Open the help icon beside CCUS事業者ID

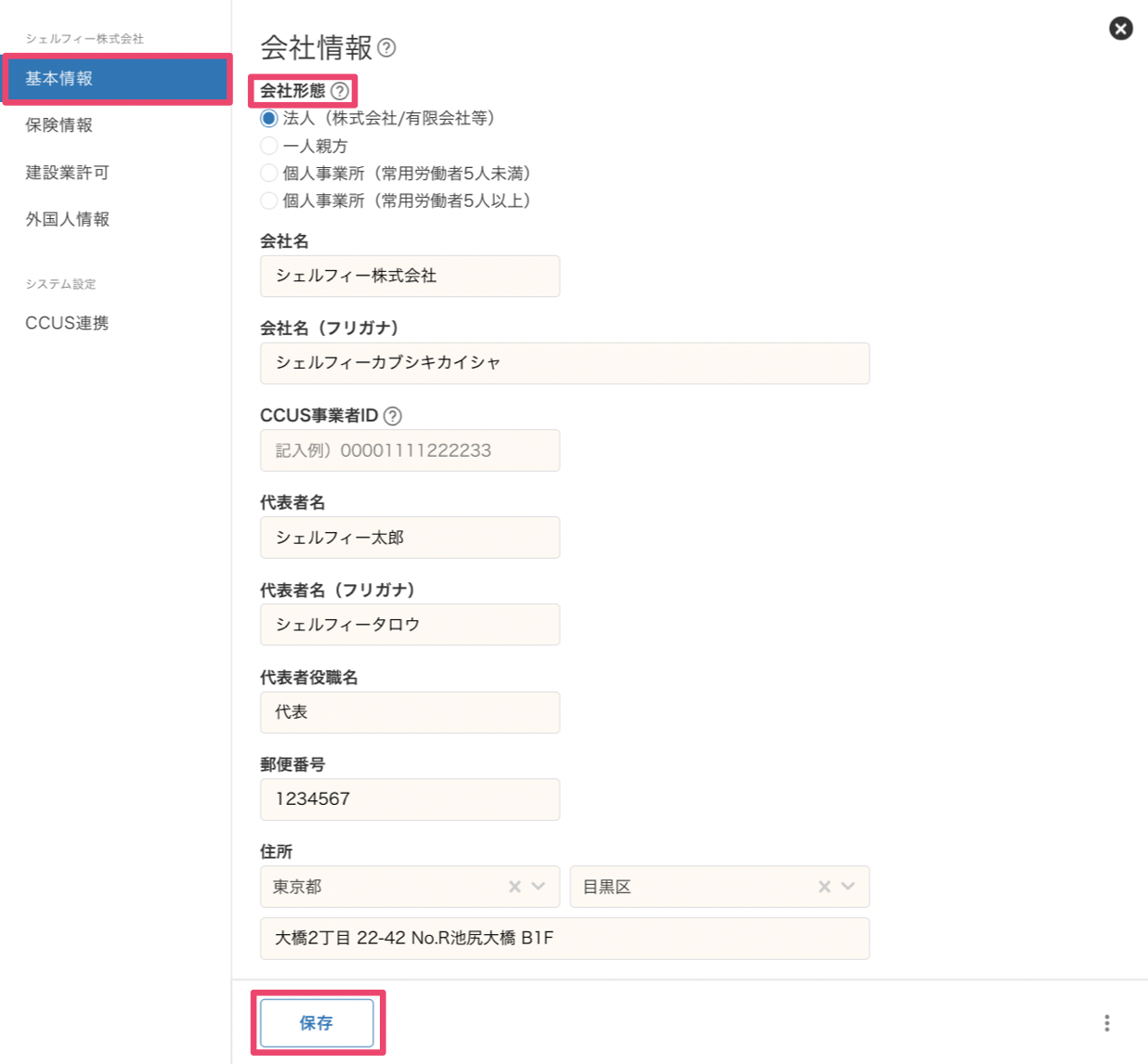tap(393, 416)
